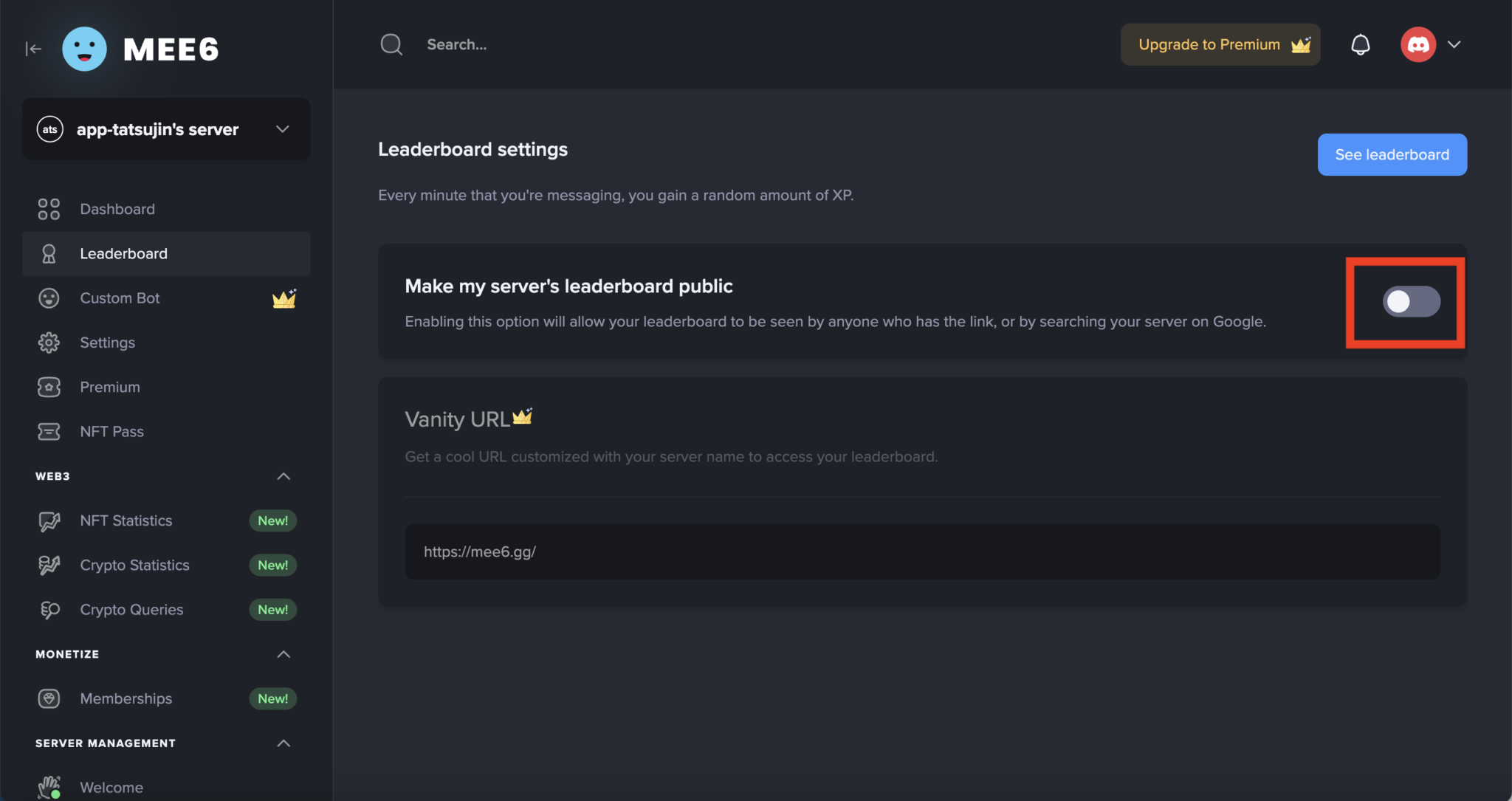Go to Dashboard in the sidebar
This screenshot has height=801, width=1512.
pos(117,209)
